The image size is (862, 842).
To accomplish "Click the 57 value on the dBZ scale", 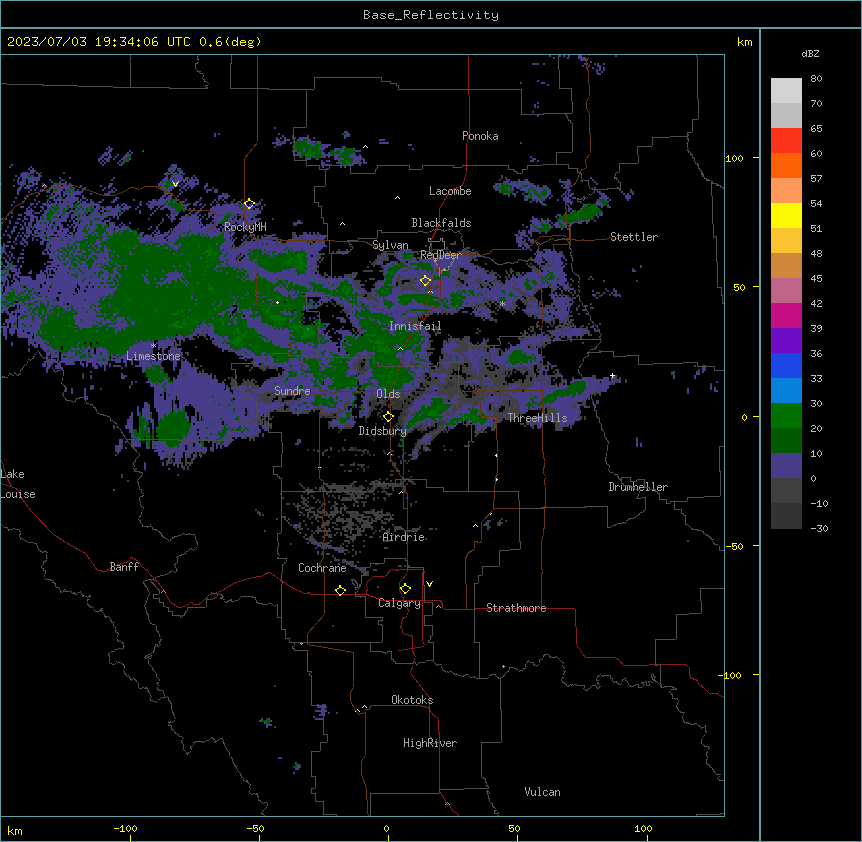I will tap(816, 179).
